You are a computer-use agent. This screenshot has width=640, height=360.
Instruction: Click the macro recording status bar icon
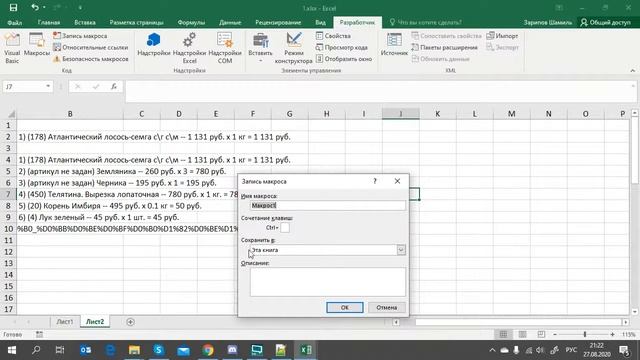pos(39,334)
